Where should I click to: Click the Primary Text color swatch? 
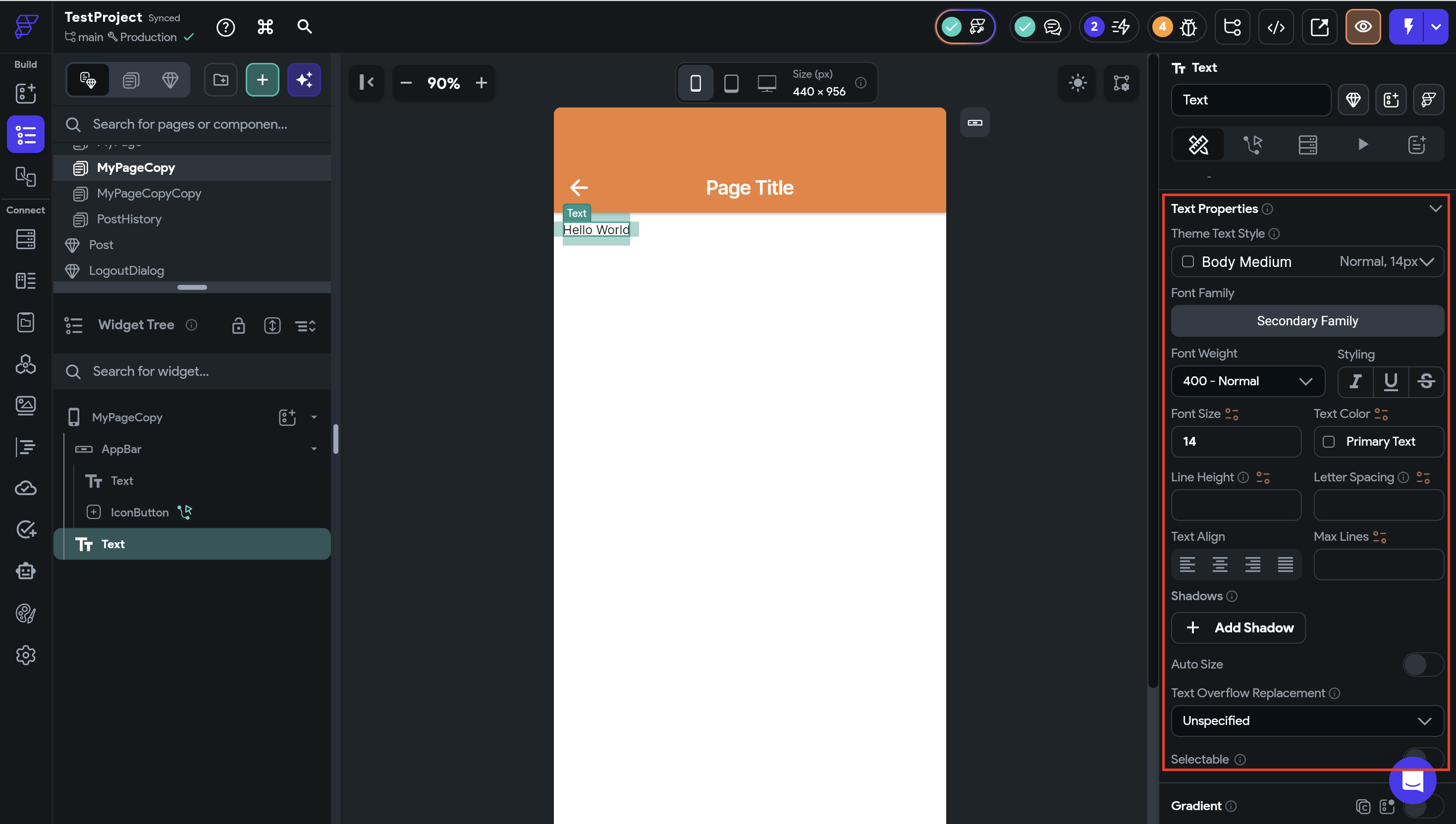tap(1329, 441)
